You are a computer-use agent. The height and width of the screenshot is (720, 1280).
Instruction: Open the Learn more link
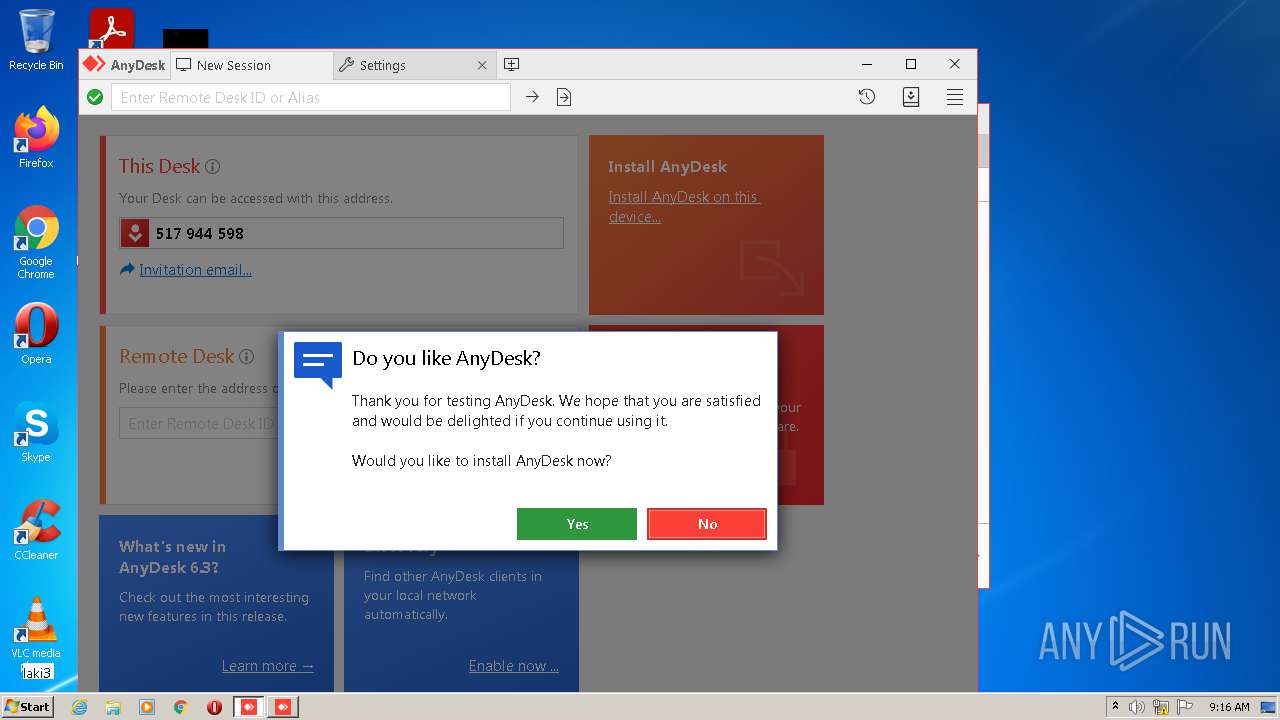coord(268,666)
